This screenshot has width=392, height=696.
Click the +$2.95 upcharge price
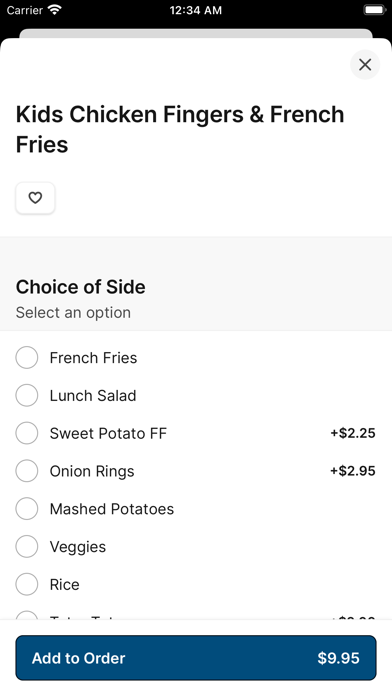point(353,471)
